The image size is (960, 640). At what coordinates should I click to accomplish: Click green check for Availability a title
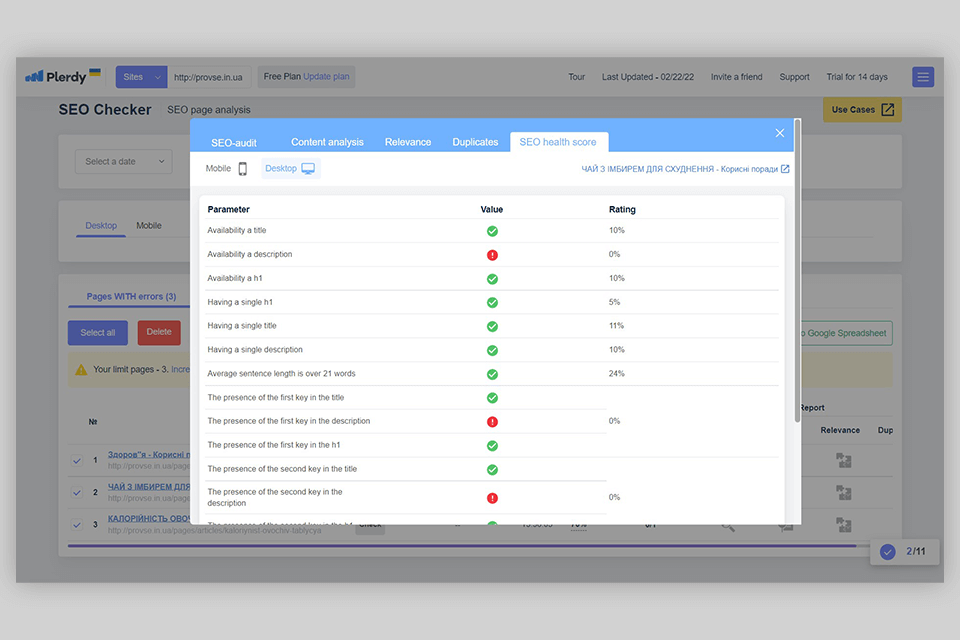point(492,231)
